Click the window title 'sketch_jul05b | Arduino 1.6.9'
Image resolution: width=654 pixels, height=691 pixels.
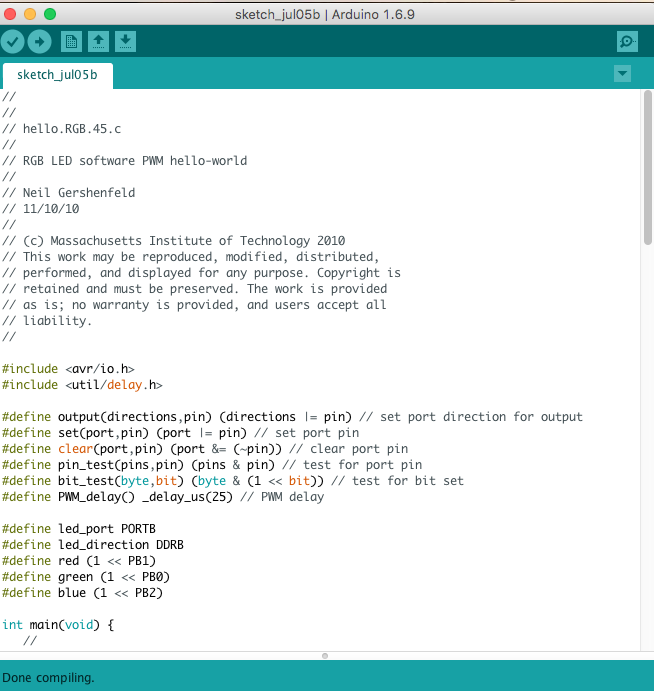325,15
